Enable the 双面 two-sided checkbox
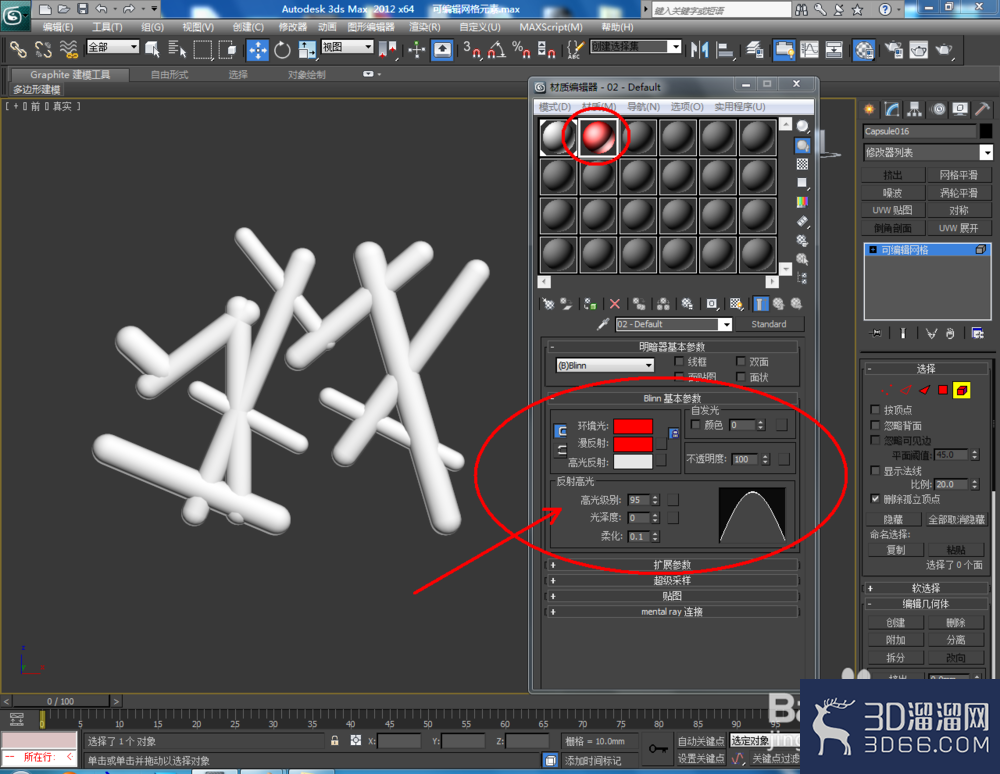The width and height of the screenshot is (1000, 774). pos(740,361)
